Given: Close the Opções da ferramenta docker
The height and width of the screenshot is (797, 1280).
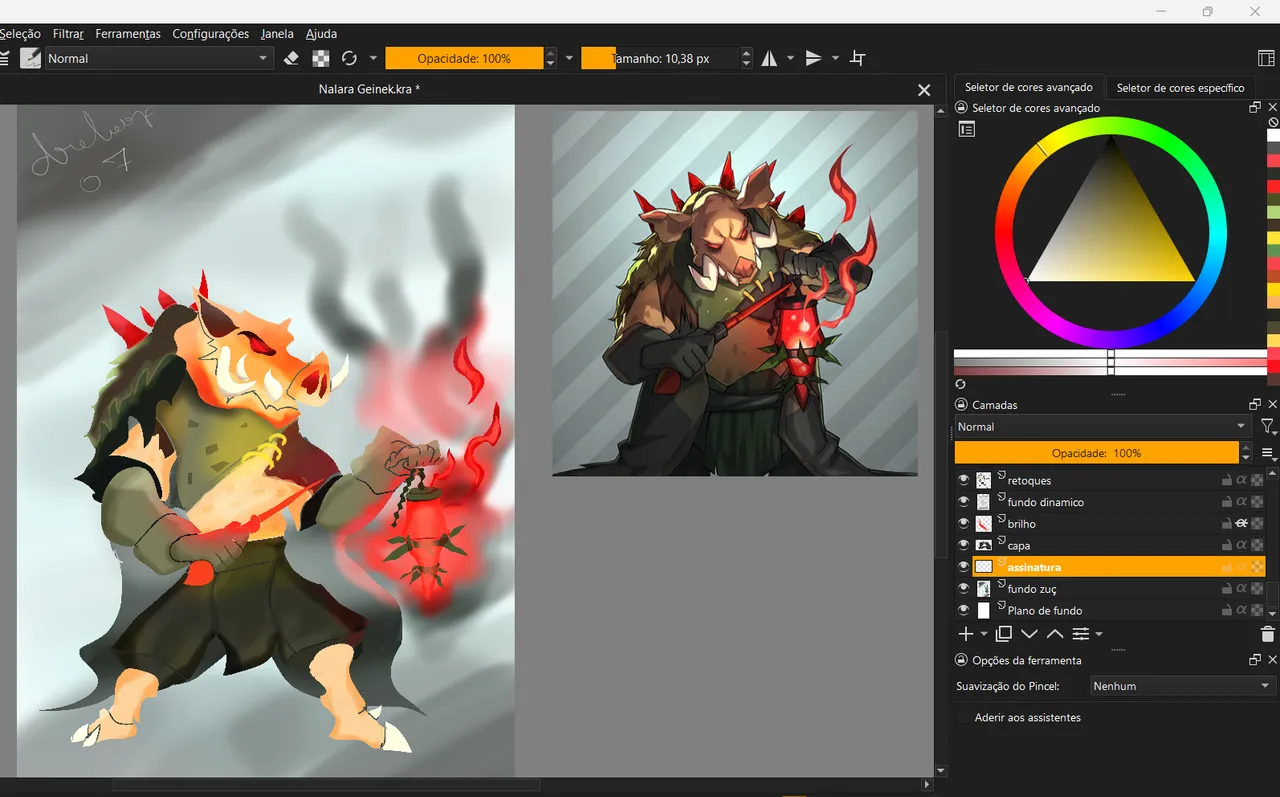Looking at the screenshot, I should click(1272, 660).
